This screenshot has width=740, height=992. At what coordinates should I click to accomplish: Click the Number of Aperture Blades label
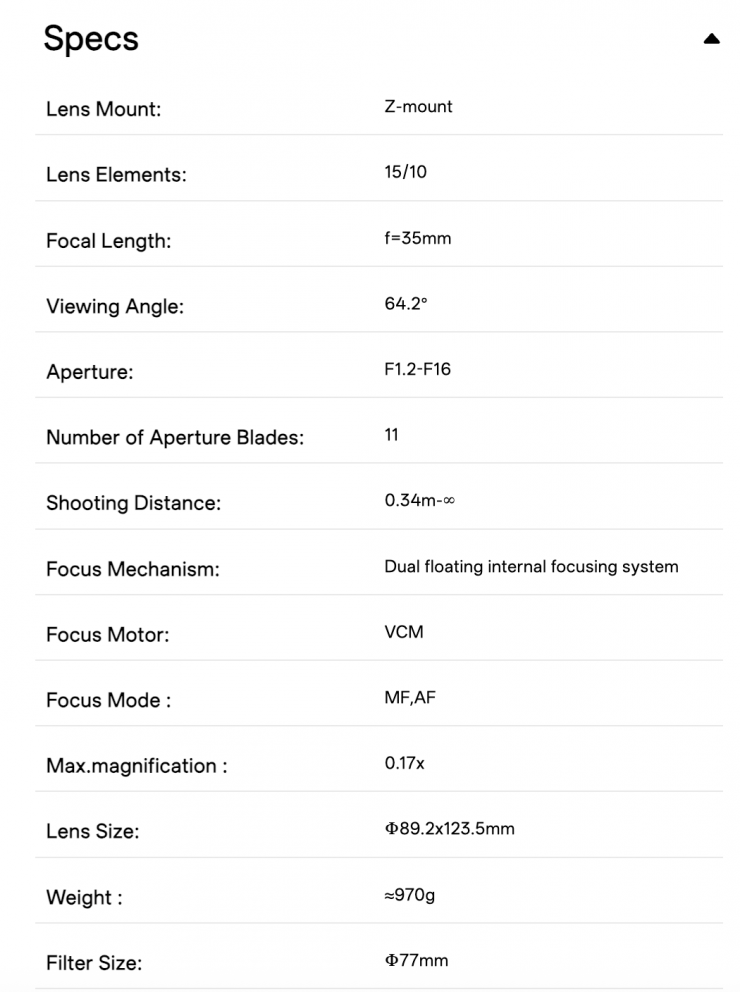[x=175, y=438]
